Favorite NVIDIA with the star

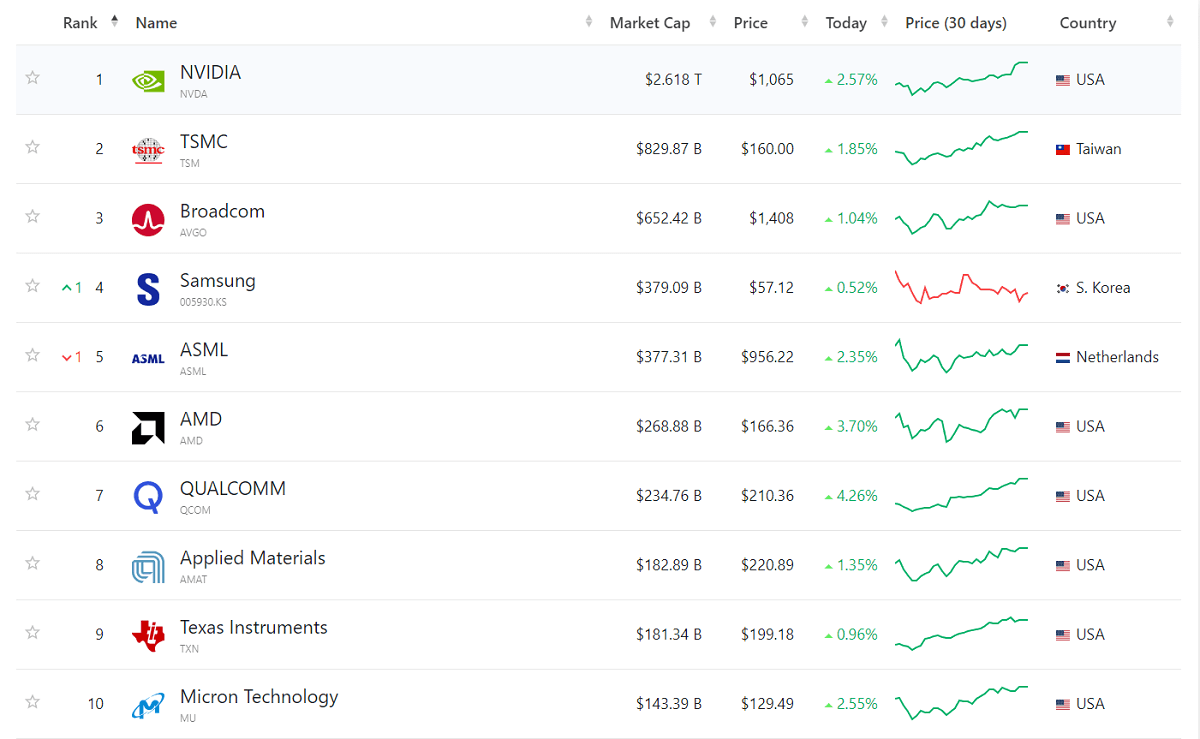click(x=32, y=78)
